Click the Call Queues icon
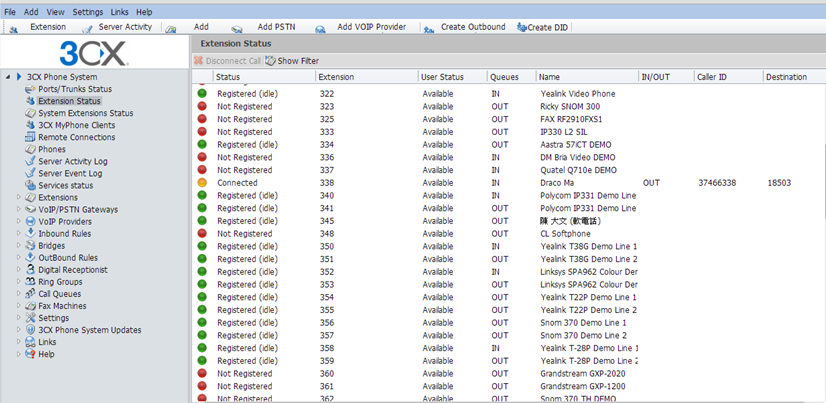Image resolution: width=826 pixels, height=403 pixels. 30,294
